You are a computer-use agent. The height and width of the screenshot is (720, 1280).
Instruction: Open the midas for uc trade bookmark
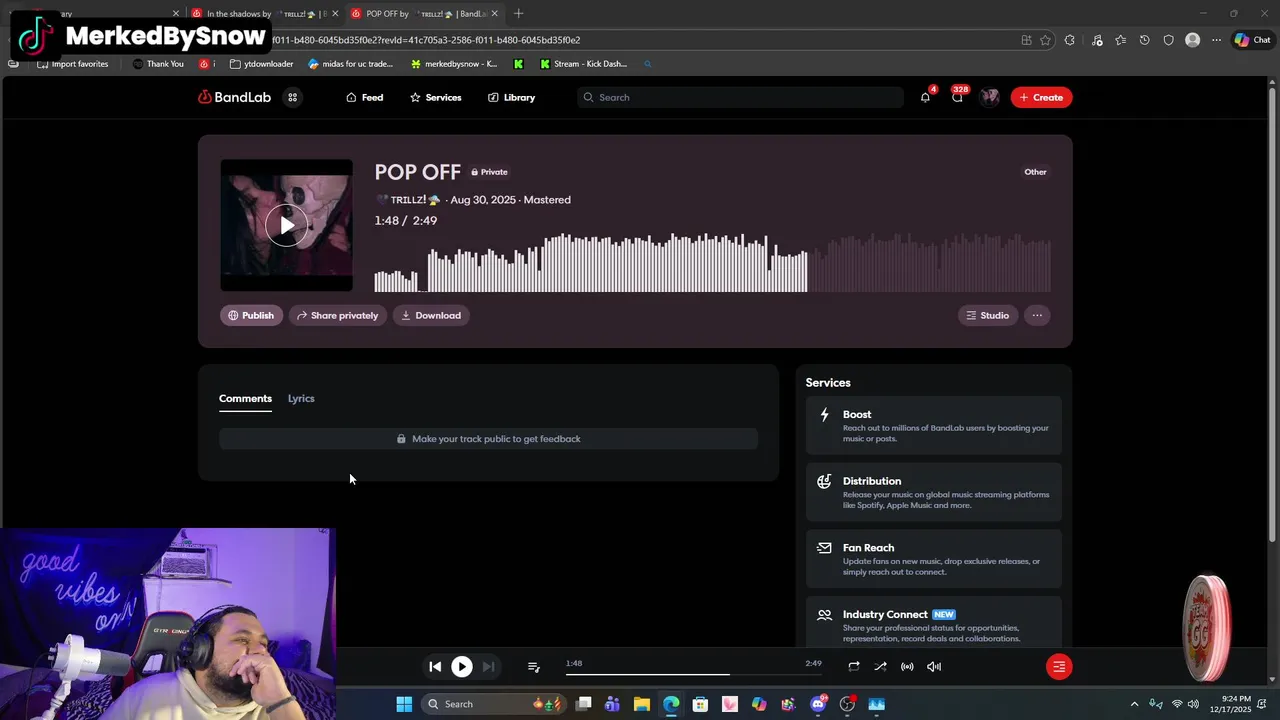[351, 64]
